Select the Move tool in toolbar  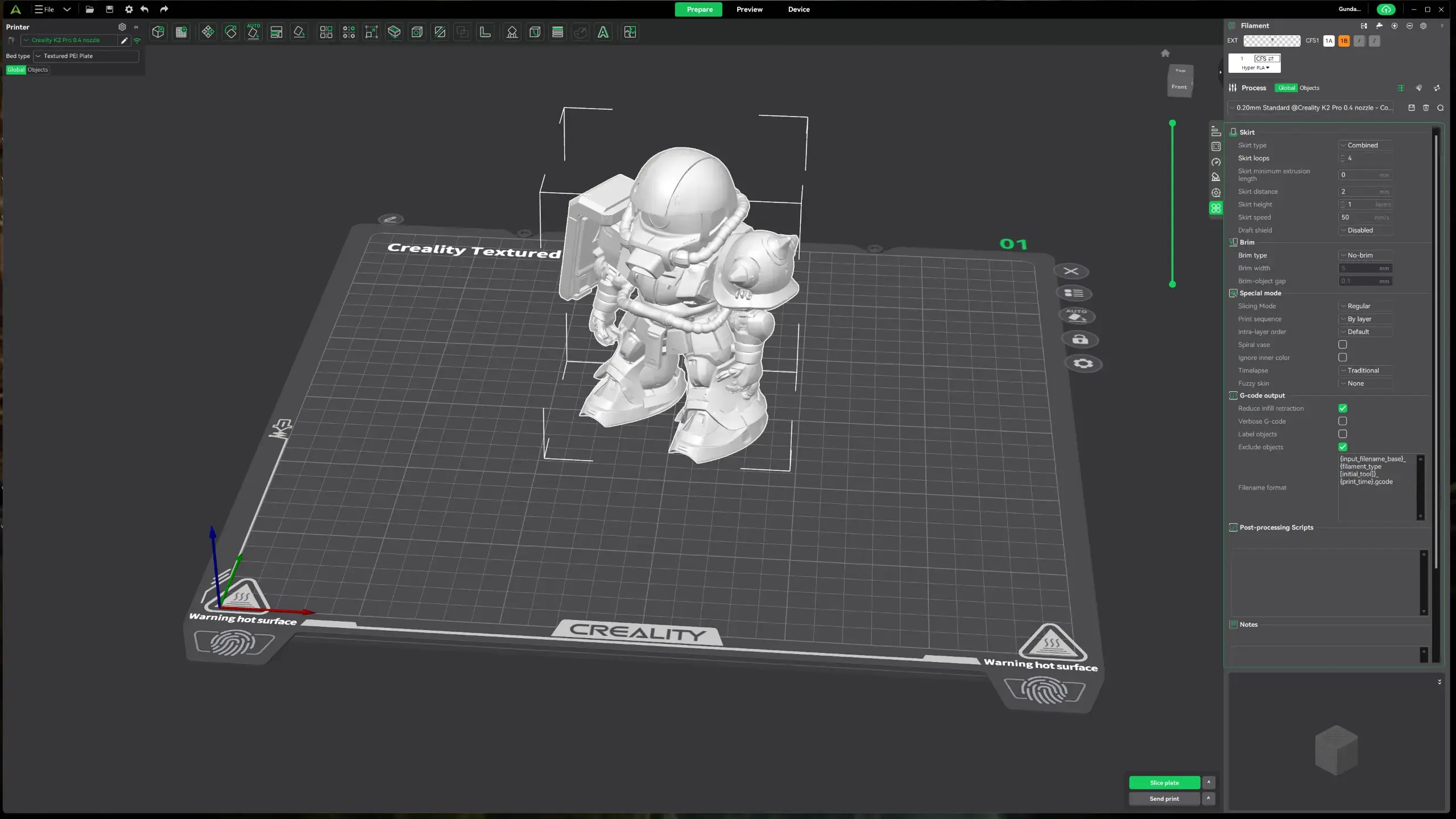click(x=208, y=32)
